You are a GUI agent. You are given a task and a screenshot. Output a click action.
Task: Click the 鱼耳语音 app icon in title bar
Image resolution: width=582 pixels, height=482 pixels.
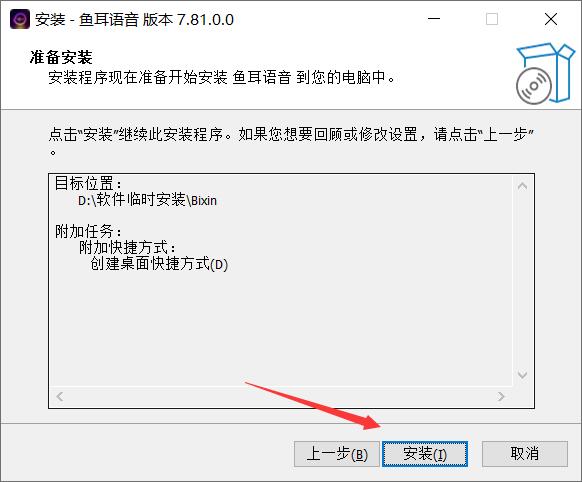click(20, 19)
